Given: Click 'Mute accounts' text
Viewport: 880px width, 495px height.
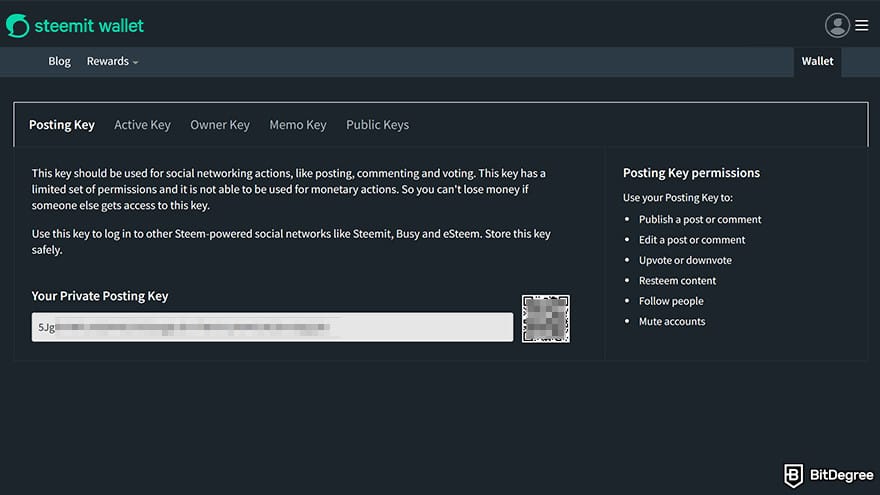Looking at the screenshot, I should click(672, 321).
